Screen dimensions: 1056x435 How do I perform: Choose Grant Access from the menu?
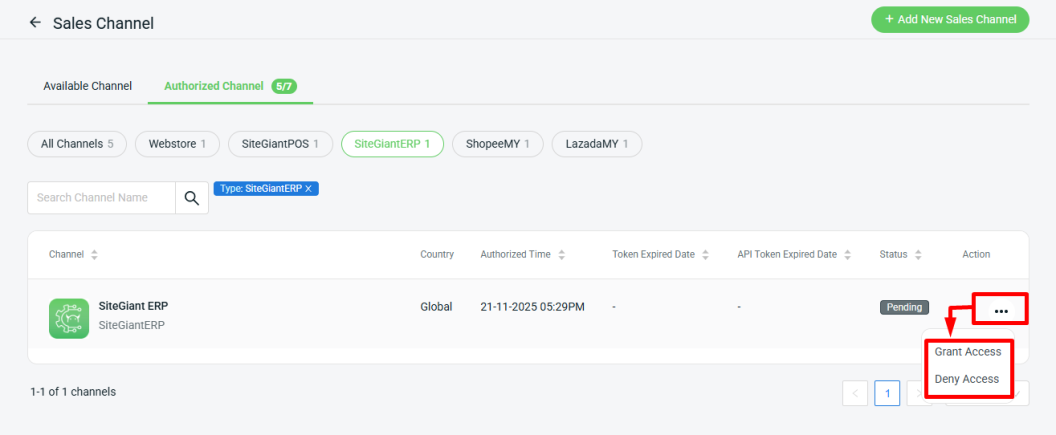(x=967, y=352)
